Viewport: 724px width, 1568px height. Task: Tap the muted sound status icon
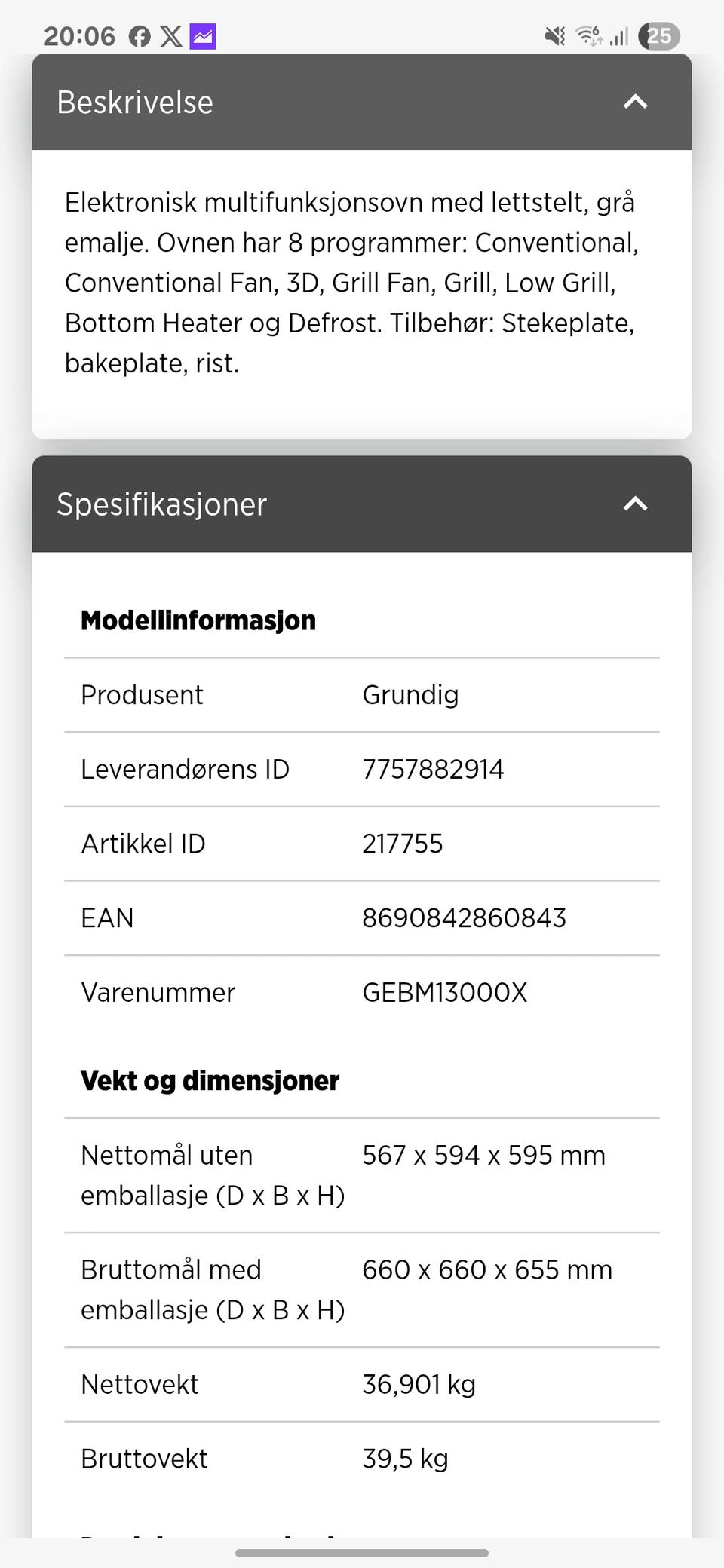(x=555, y=36)
